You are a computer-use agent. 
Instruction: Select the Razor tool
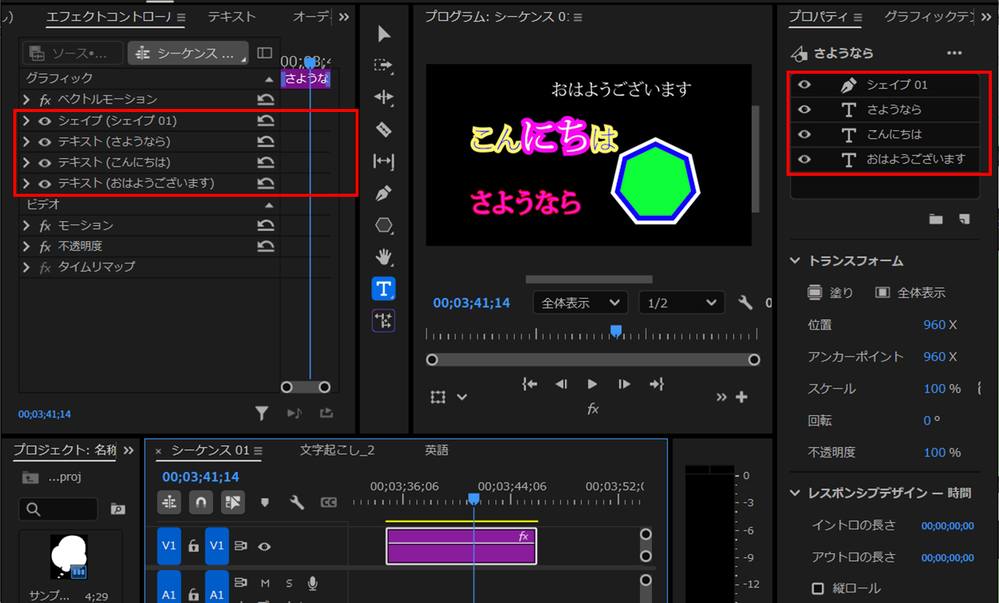pos(383,130)
